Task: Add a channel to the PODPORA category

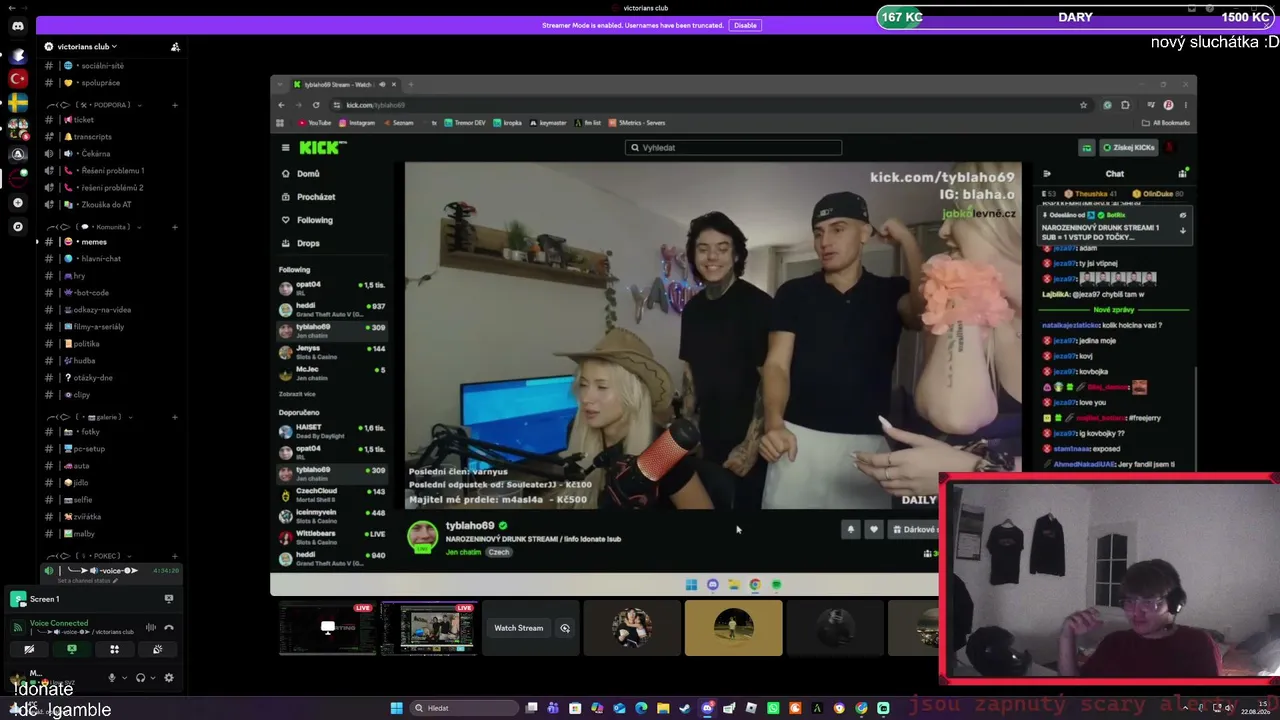Action: [x=175, y=105]
